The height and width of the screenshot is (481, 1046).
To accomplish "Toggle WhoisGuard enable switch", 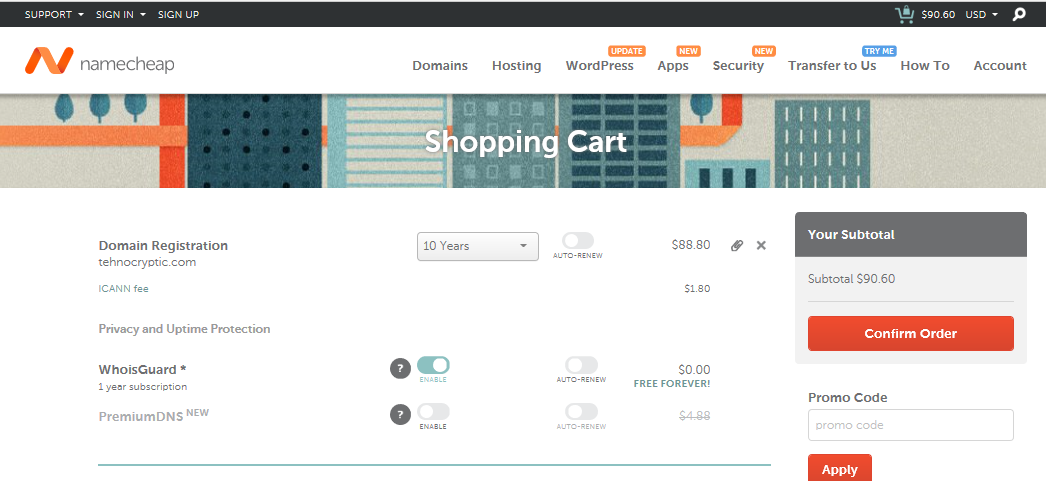I will pos(434,365).
